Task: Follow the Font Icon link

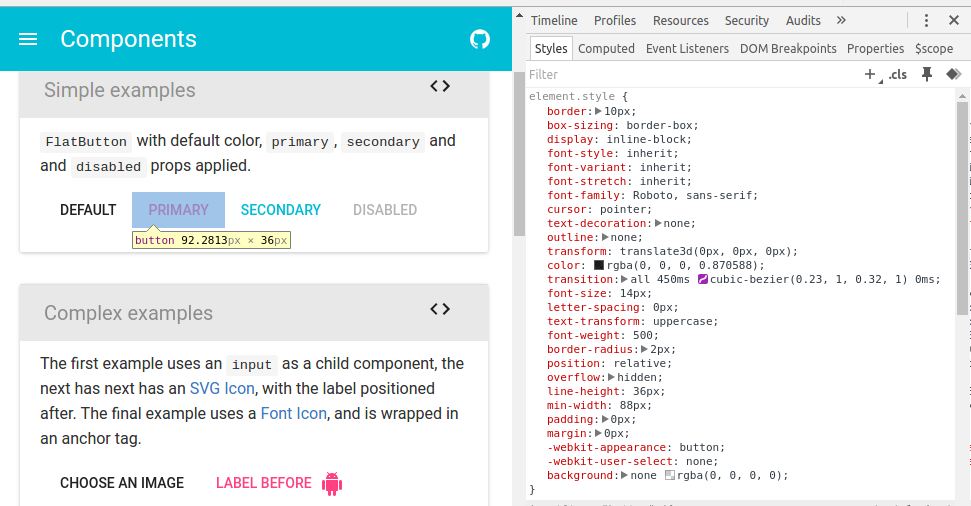Action: [294, 414]
